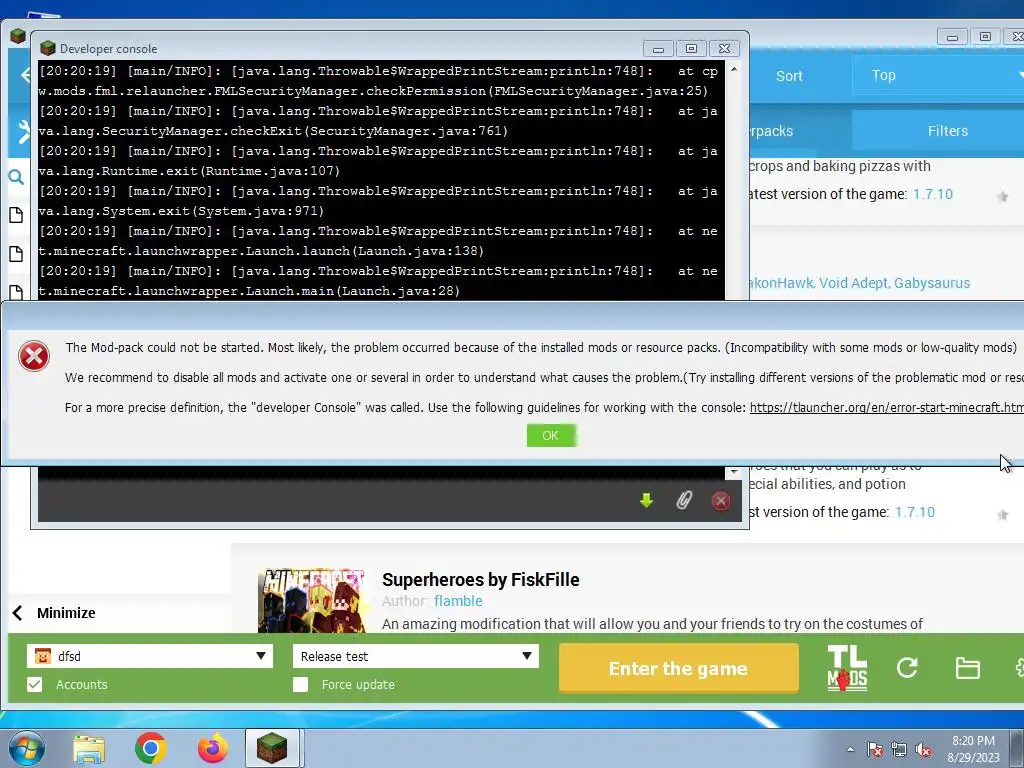Click the first document icon in sidebar

(16, 215)
